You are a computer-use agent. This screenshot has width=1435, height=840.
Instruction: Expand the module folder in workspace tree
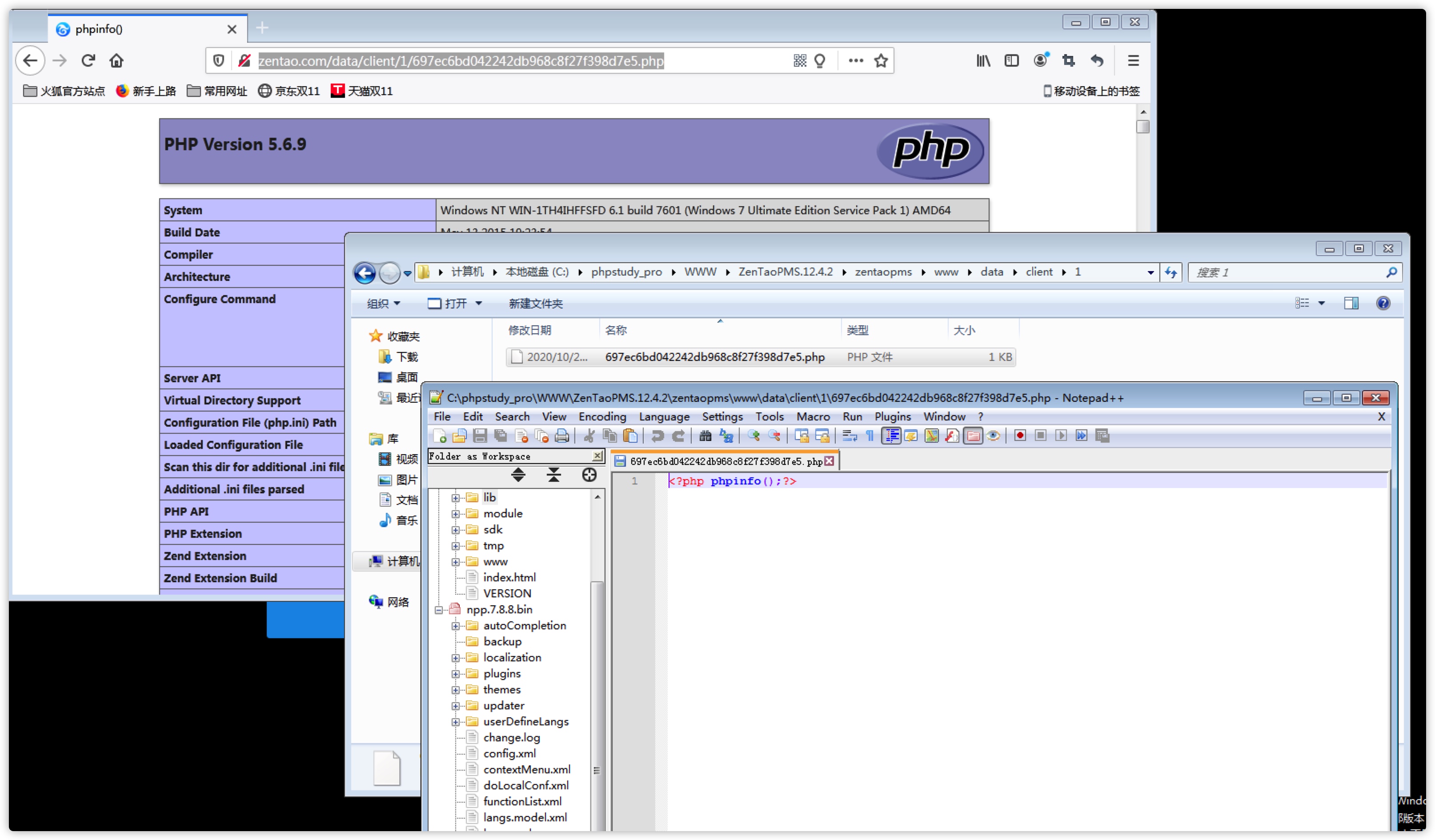pyautogui.click(x=456, y=514)
